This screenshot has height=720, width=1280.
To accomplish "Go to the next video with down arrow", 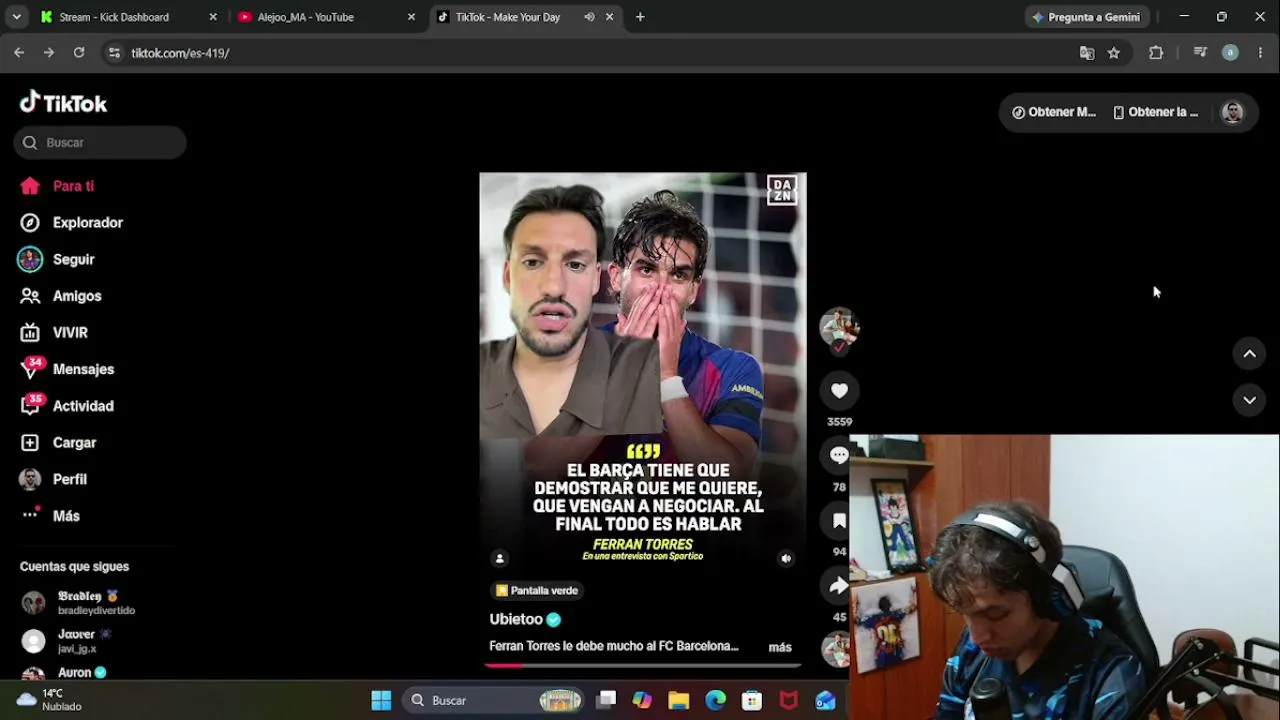I will 1249,400.
